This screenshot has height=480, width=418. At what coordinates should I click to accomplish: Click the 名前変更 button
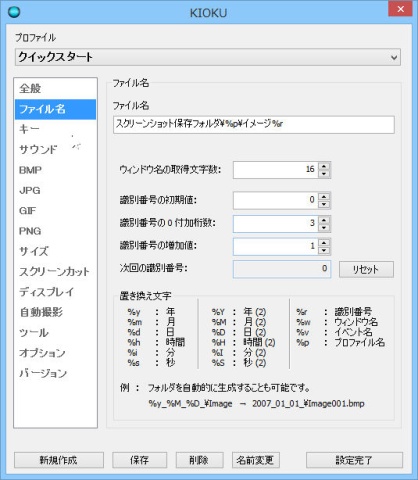(x=255, y=460)
